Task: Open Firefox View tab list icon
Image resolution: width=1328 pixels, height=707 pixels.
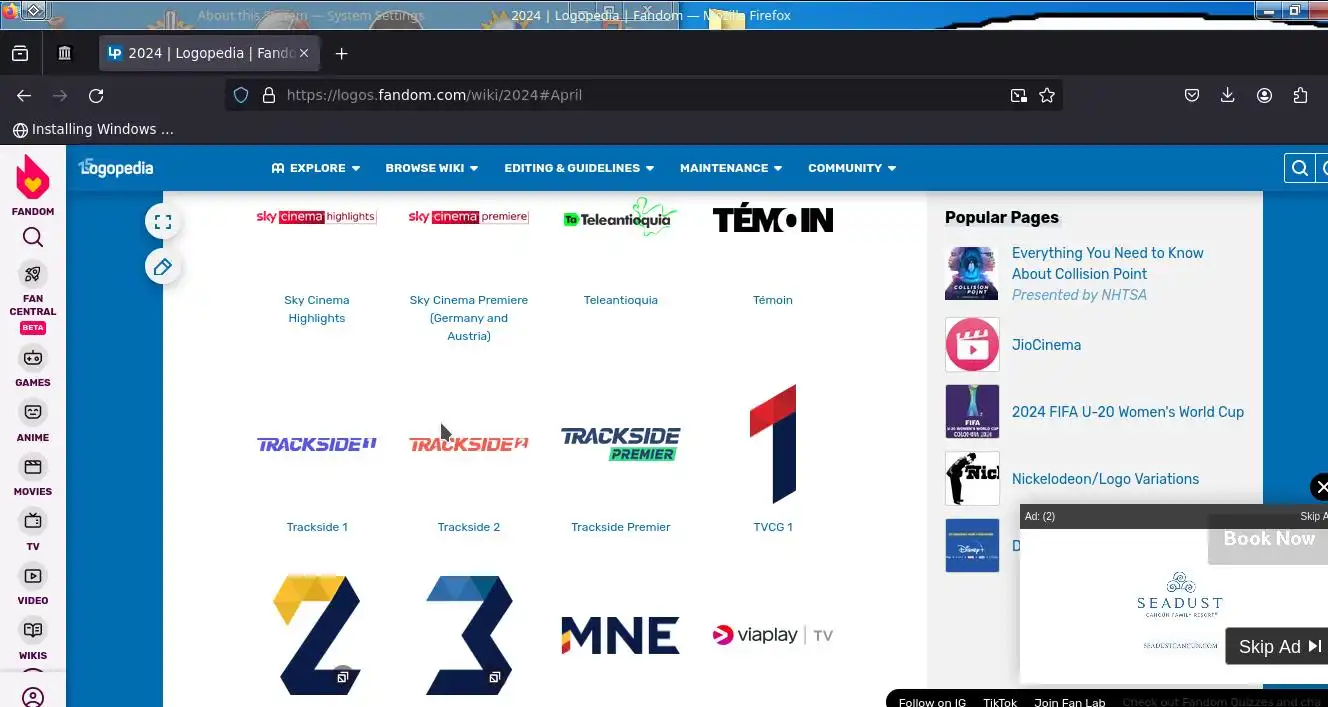Action: tap(20, 53)
